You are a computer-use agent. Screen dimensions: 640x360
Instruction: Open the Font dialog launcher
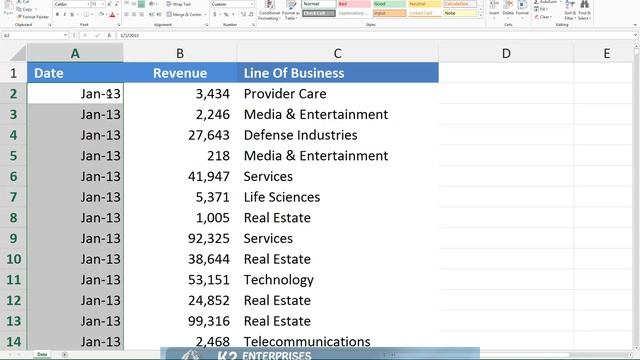[x=119, y=25]
